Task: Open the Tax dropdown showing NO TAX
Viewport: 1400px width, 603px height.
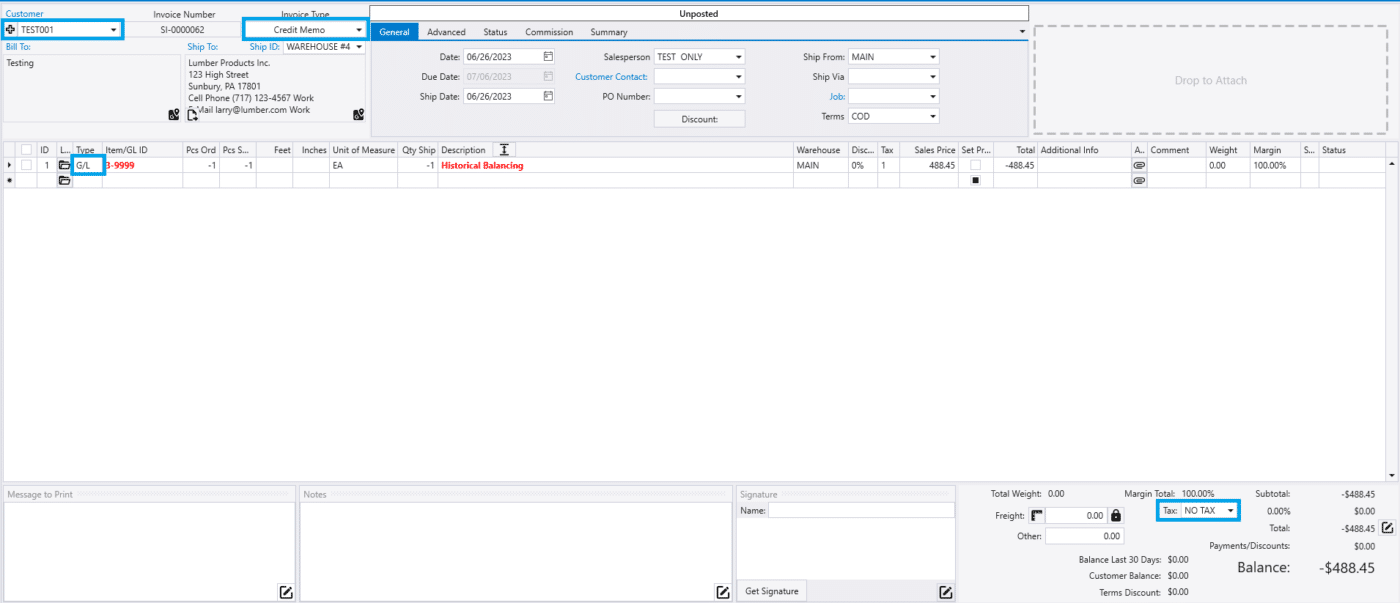Action: [1231, 511]
